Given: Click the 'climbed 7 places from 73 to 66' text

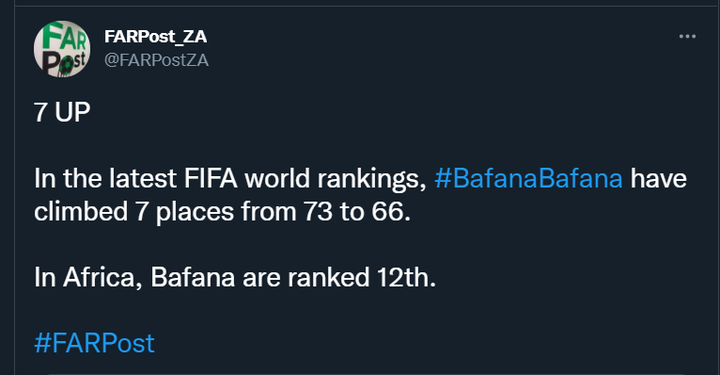Looking at the screenshot, I should pos(222,212).
